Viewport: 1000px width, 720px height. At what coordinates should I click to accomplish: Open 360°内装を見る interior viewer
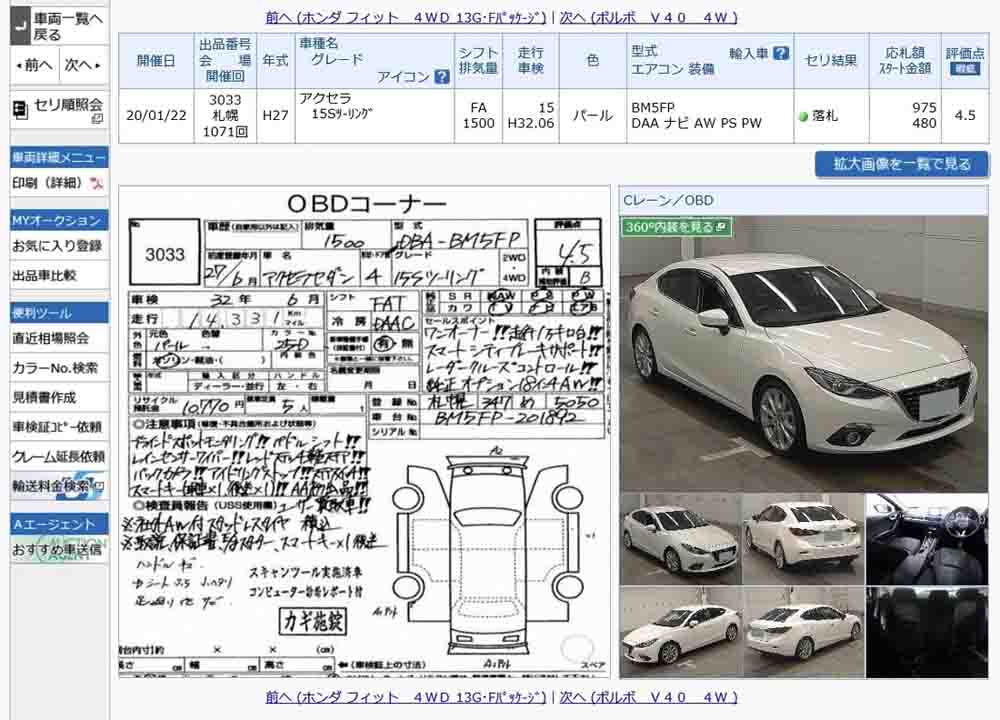point(676,227)
